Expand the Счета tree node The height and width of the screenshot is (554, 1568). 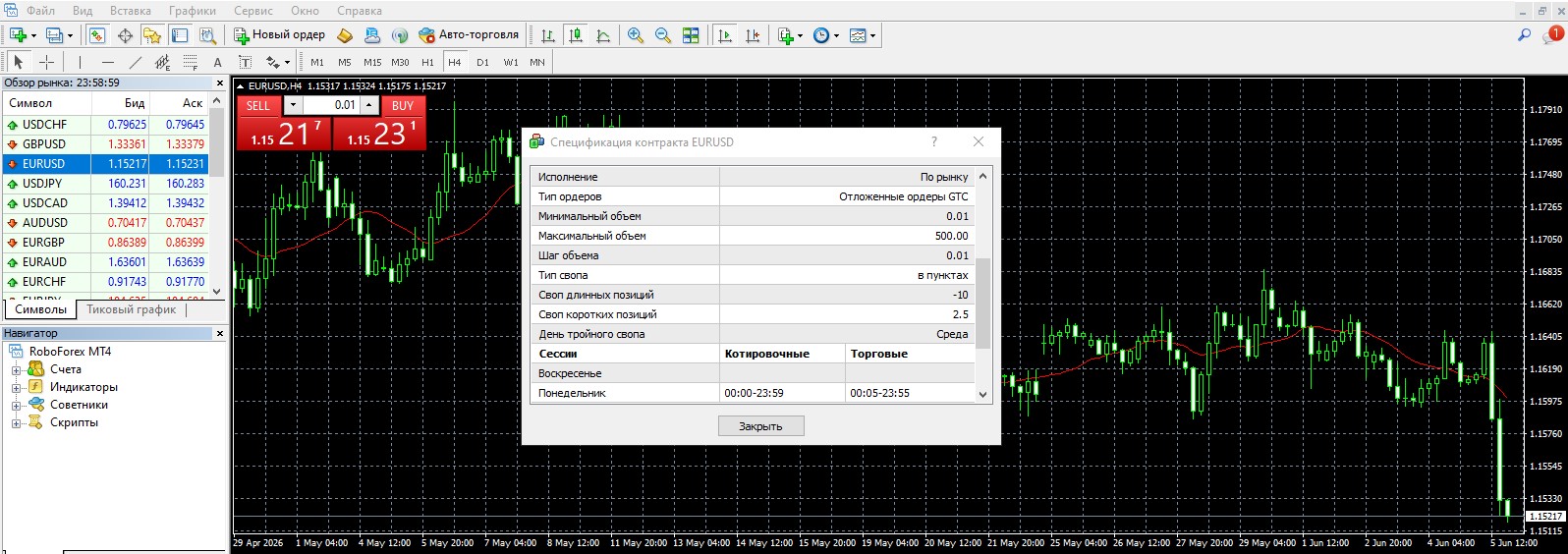point(16,369)
